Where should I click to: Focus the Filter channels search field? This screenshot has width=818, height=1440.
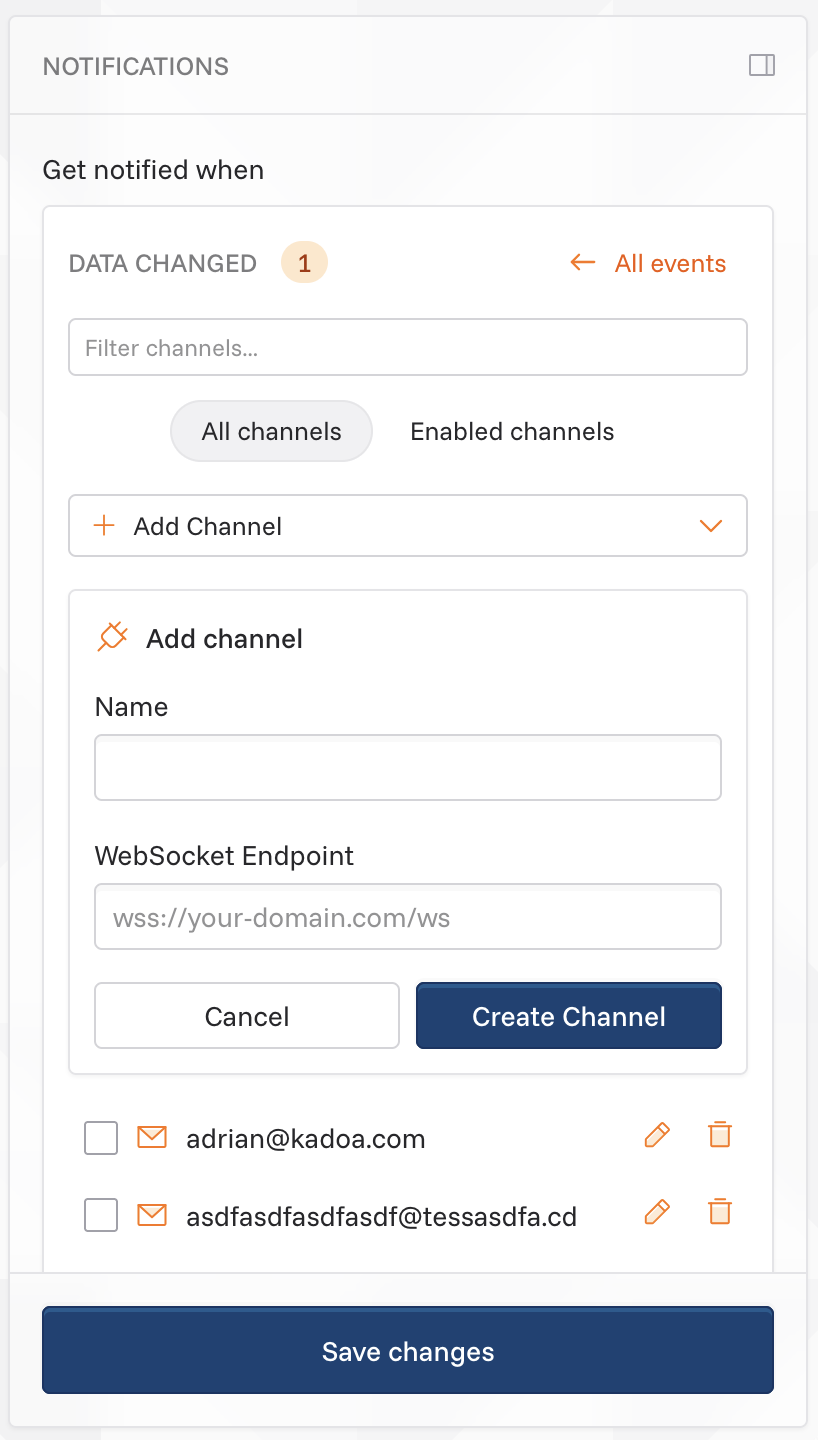click(408, 347)
